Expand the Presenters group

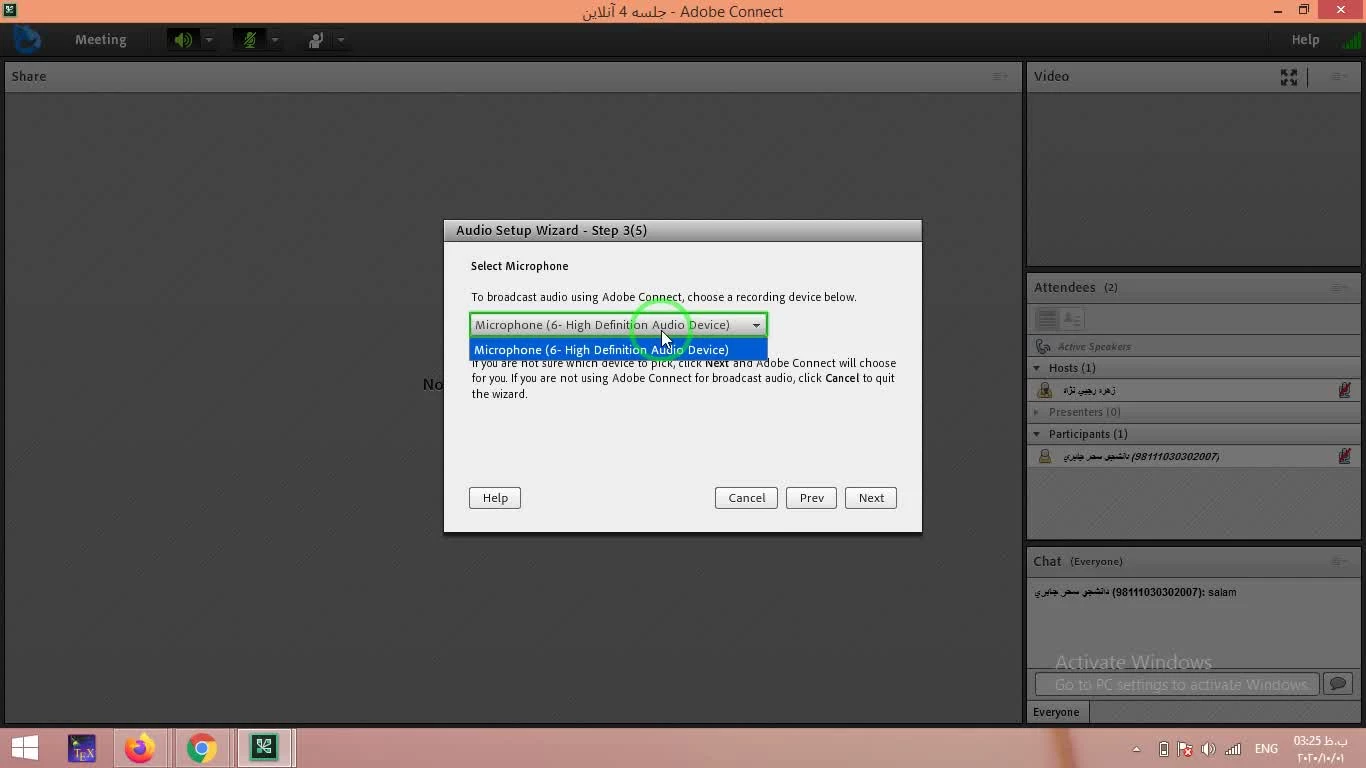click(x=1037, y=412)
